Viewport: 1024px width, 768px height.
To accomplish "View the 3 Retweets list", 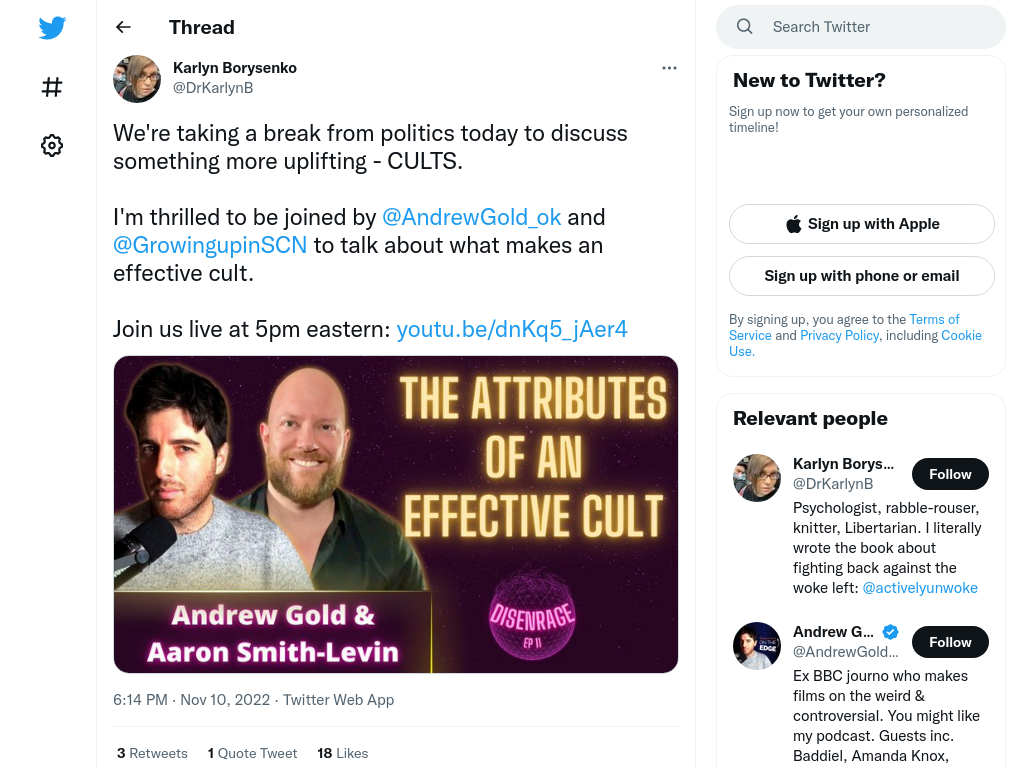I will (x=152, y=753).
